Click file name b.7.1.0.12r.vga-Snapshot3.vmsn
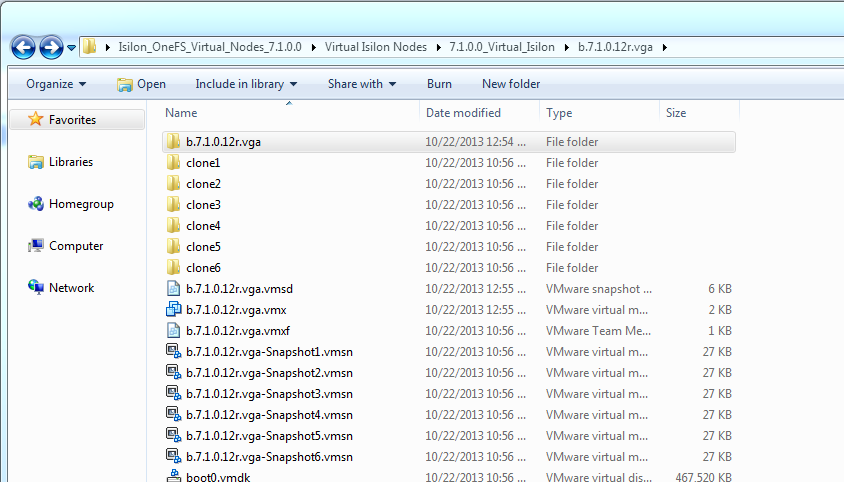Image resolution: width=844 pixels, height=482 pixels. tap(270, 394)
